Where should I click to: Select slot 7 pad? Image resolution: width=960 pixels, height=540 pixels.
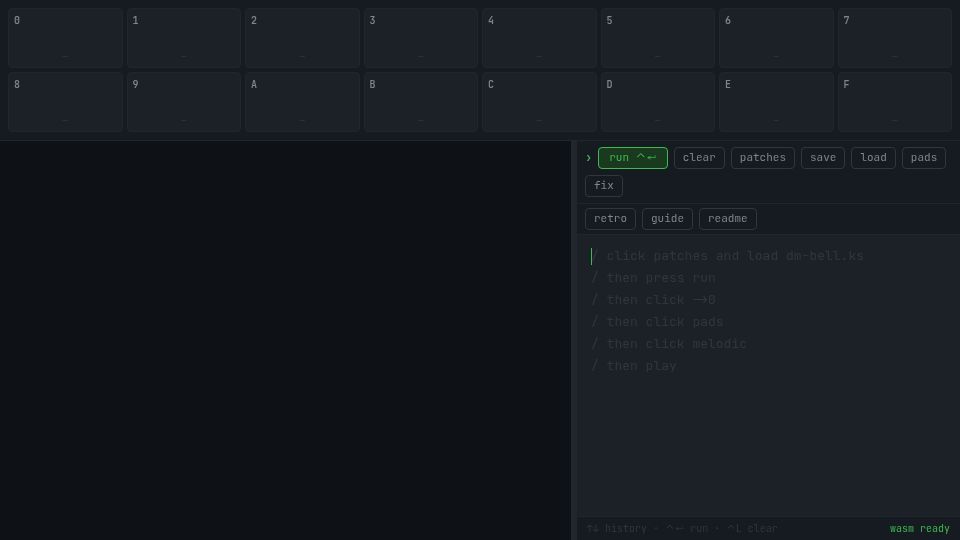click(x=894, y=38)
